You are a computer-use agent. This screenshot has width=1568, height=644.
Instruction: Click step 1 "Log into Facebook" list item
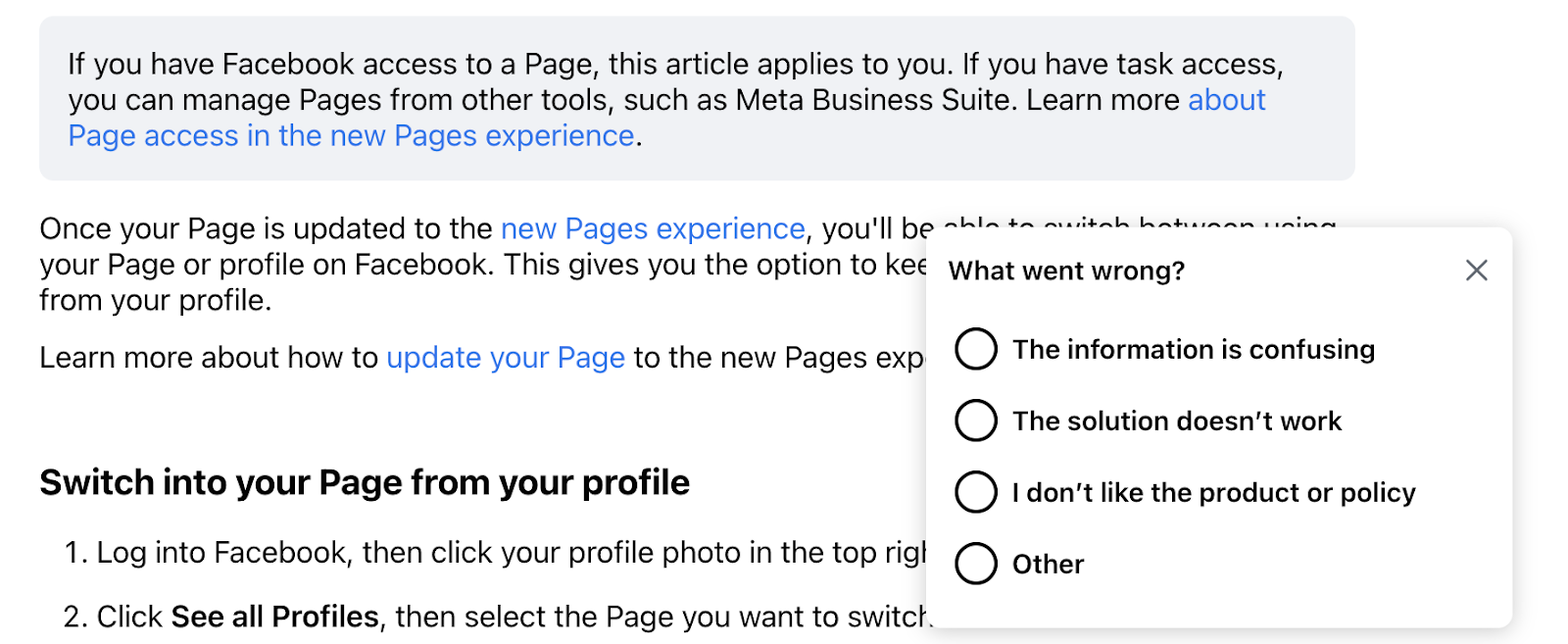point(495,553)
